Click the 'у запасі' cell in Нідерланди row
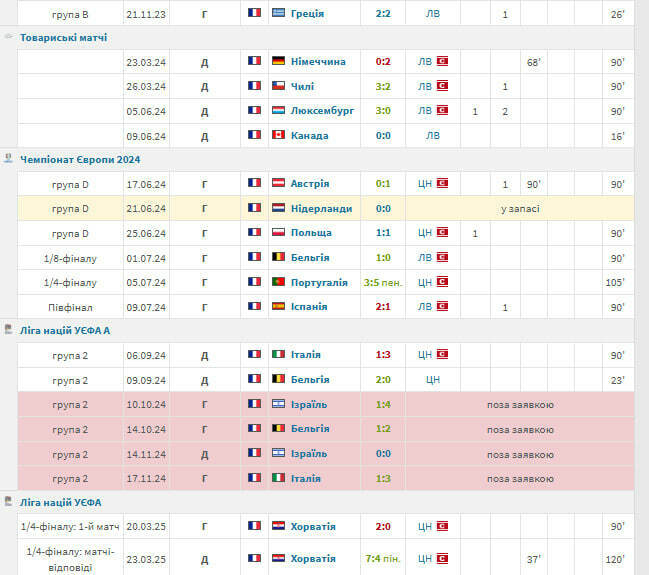 (519, 208)
